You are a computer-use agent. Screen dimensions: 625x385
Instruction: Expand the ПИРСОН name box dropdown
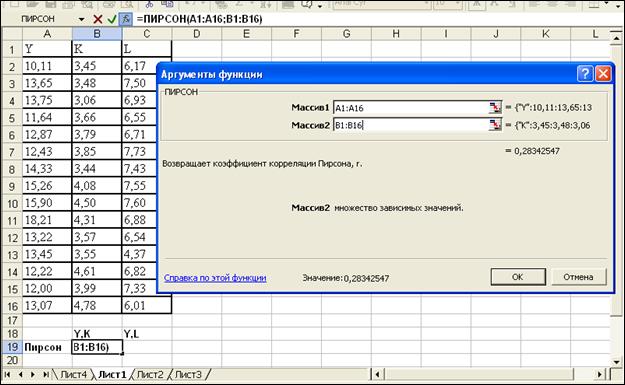pyautogui.click(x=81, y=19)
